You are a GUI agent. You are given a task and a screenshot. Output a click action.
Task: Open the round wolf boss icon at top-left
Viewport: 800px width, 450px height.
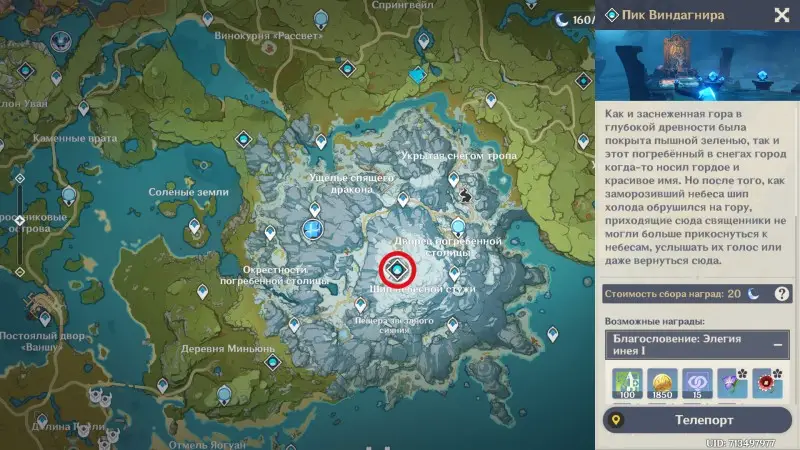(61, 41)
